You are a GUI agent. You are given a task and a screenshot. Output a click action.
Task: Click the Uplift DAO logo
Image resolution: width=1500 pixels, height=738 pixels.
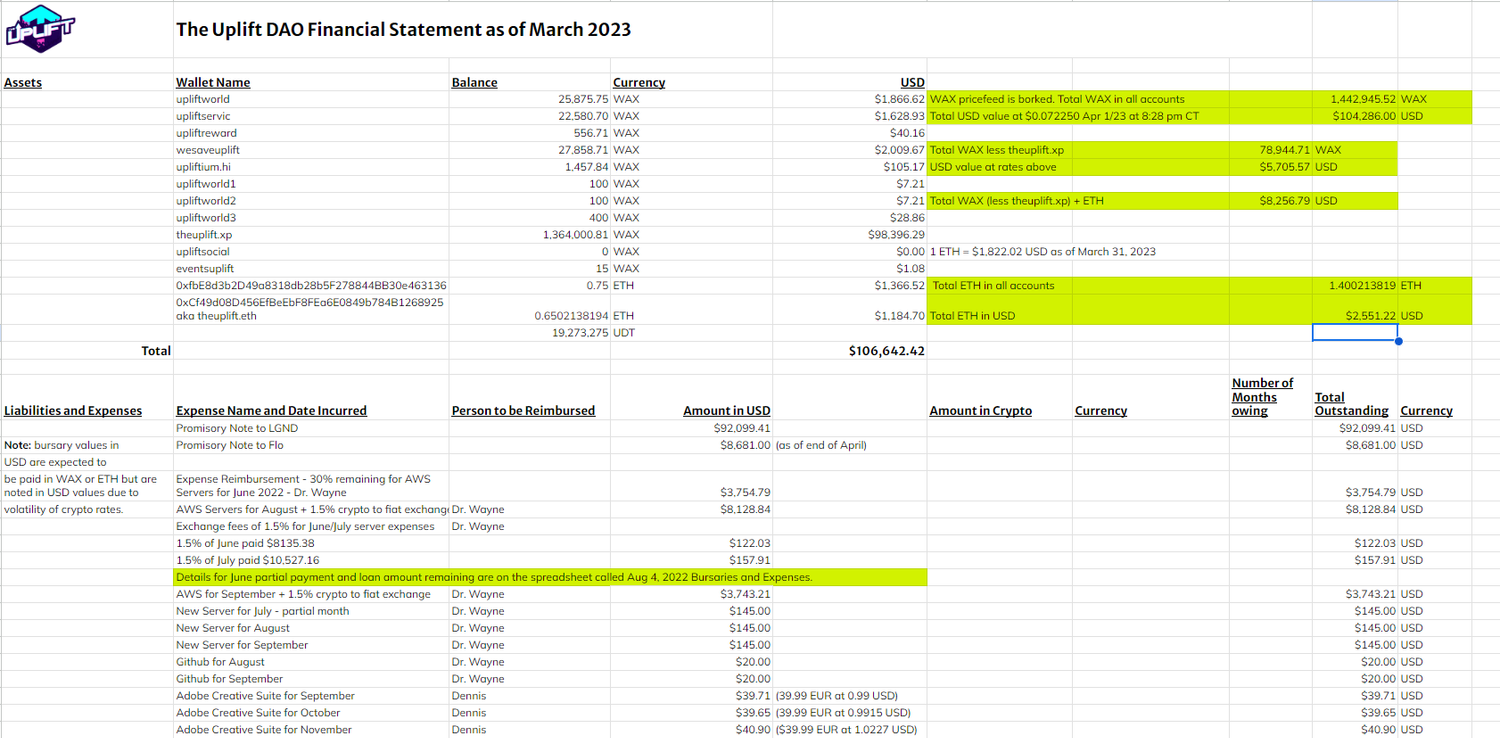pyautogui.click(x=40, y=28)
